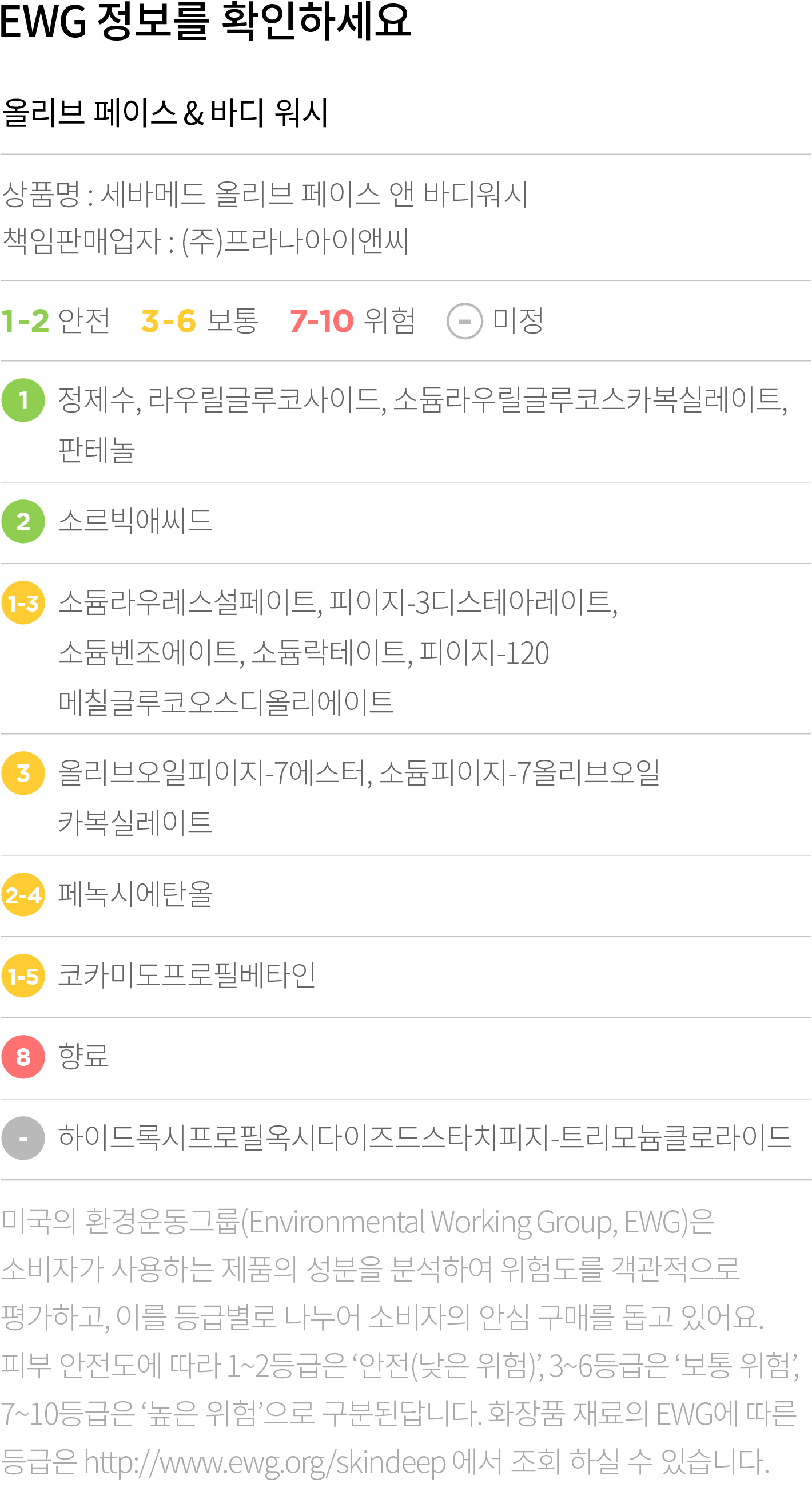Select the yellow 3-6 보통 legend
Screen dimensions: 812x1491
[x=200, y=320]
